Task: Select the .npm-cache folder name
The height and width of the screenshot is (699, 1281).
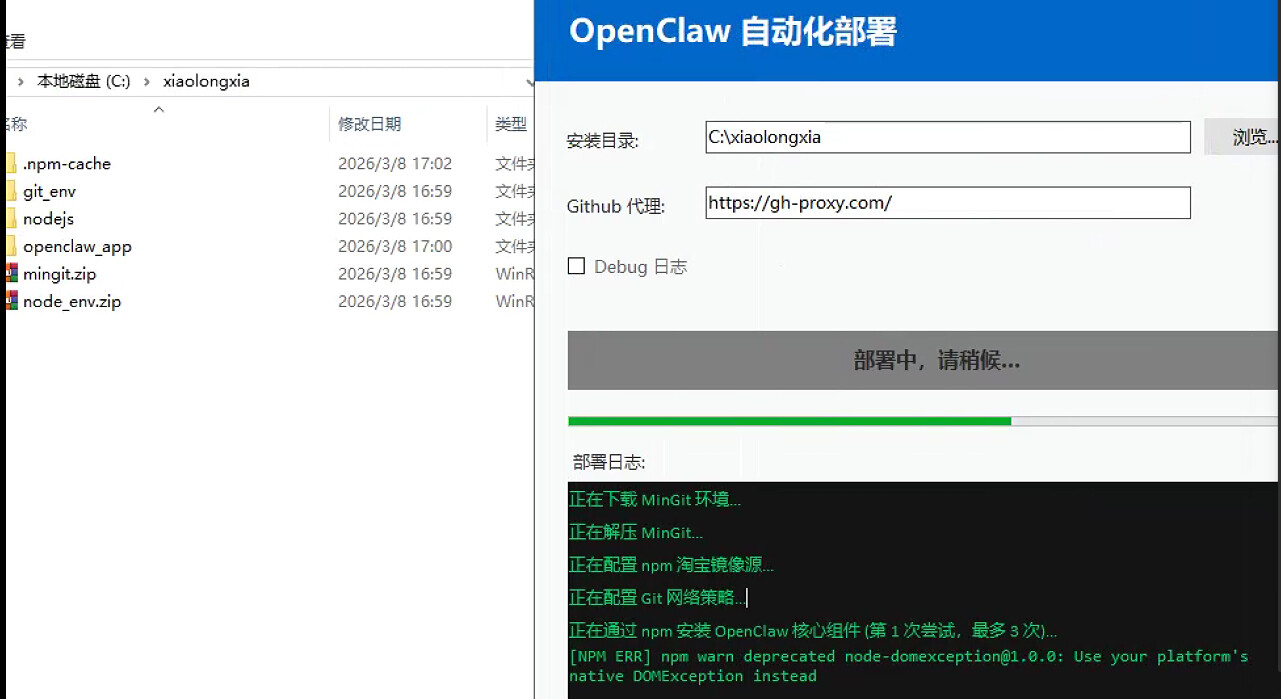Action: [x=67, y=164]
